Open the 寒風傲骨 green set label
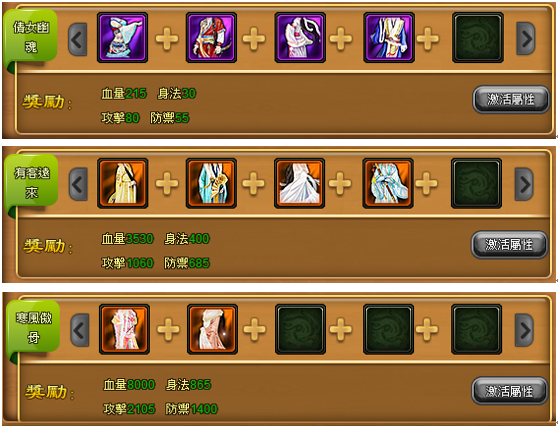This screenshot has width=558, height=427. point(33,327)
